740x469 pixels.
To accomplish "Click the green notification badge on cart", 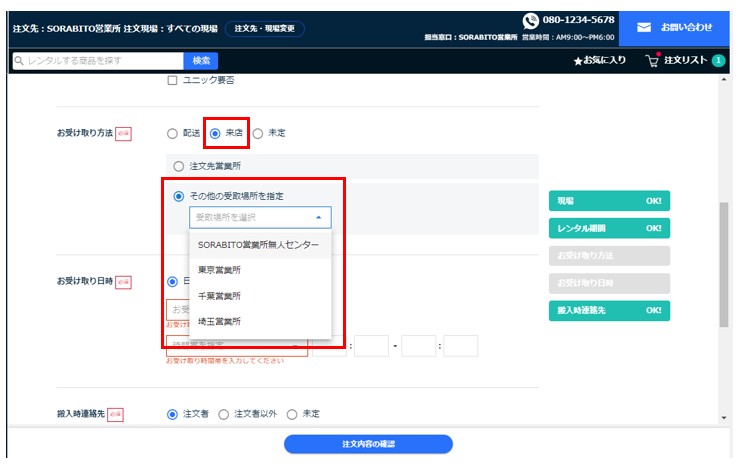I will pyautogui.click(x=718, y=61).
